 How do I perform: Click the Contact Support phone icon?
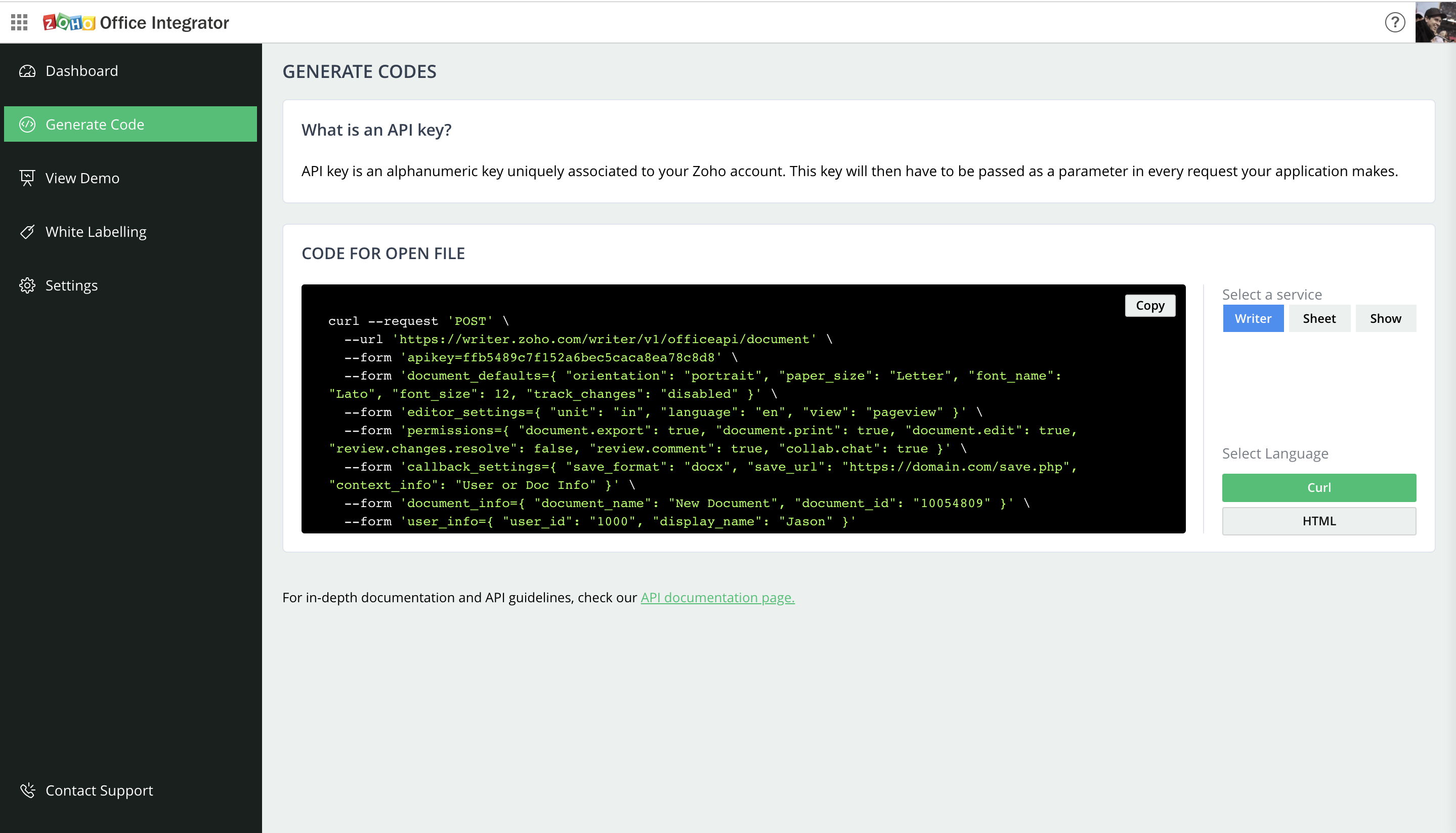pos(27,790)
